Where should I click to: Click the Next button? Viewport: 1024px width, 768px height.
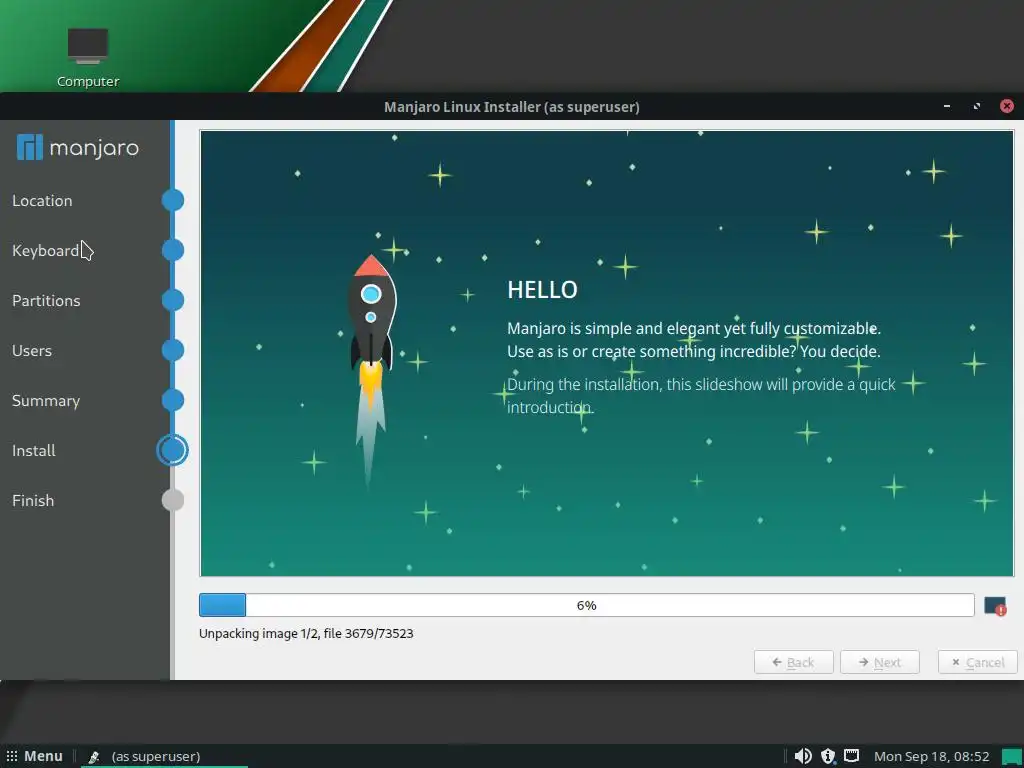(880, 662)
